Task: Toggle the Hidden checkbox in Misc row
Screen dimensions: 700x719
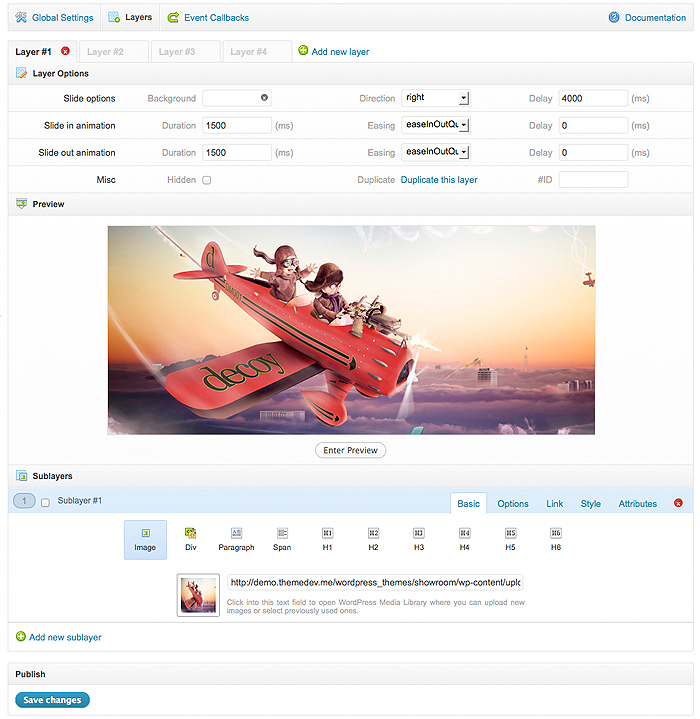Action: 207,180
